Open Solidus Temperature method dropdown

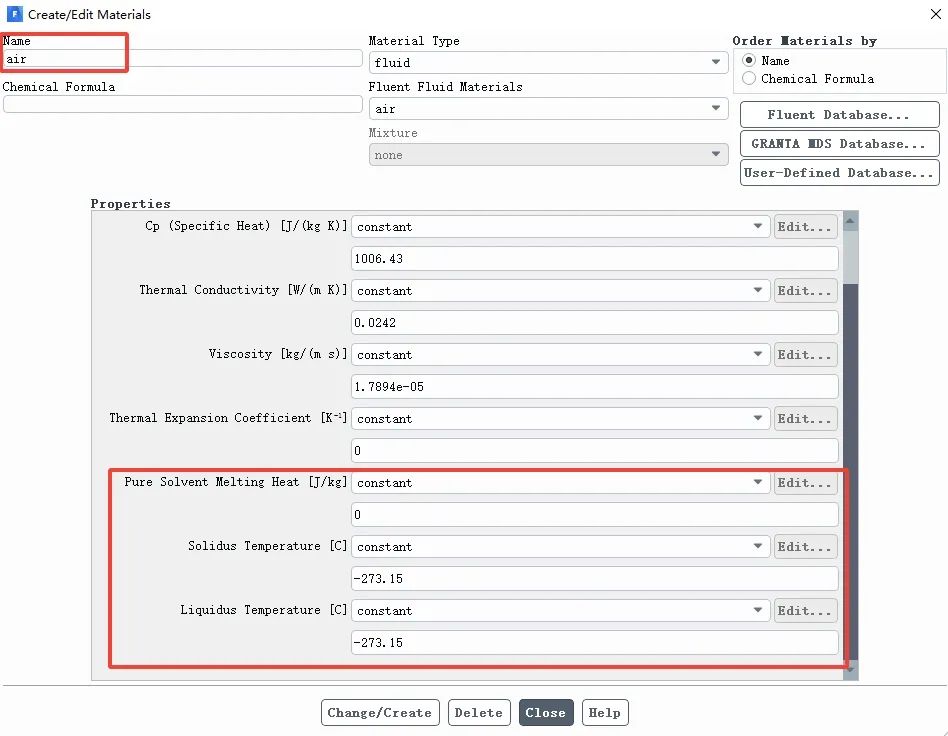560,547
